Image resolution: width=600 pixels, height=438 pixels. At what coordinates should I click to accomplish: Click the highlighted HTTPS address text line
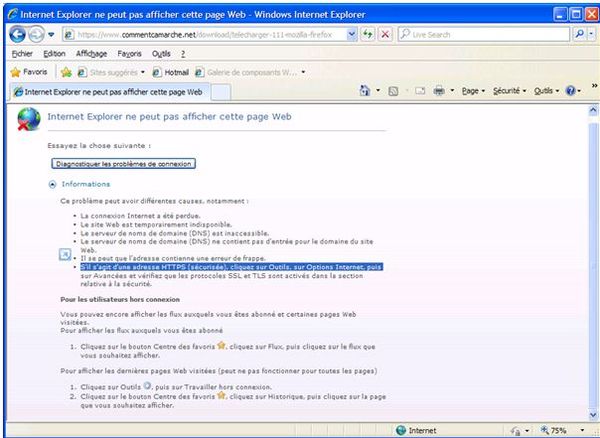click(x=232, y=267)
